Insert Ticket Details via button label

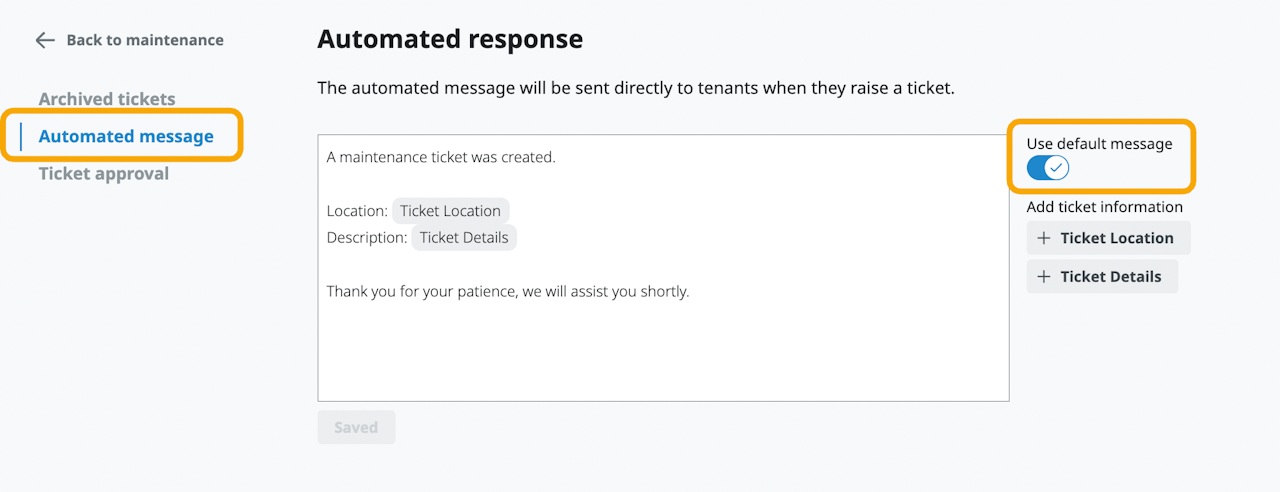1110,277
